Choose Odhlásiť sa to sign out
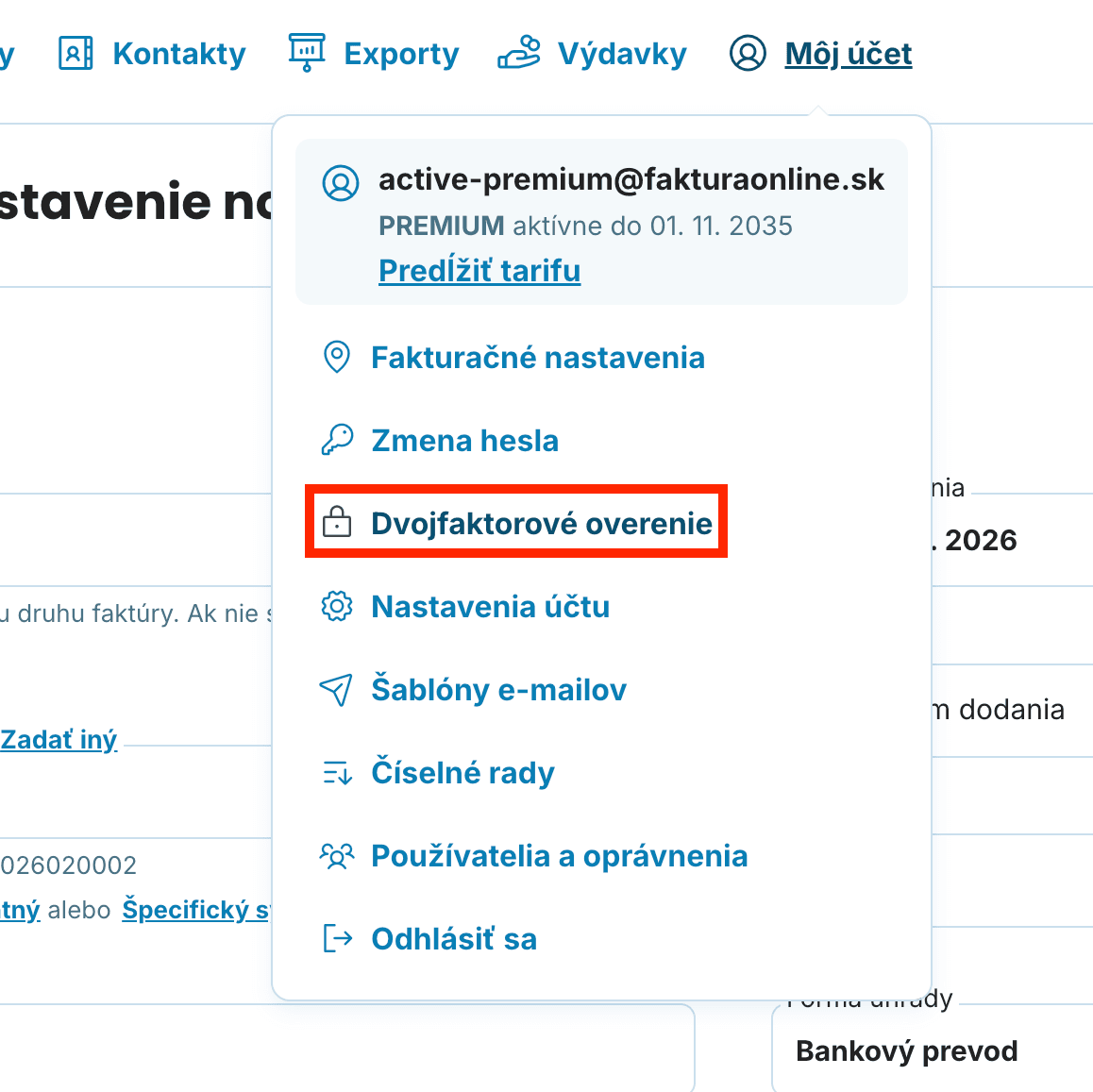The height and width of the screenshot is (1092, 1093). (454, 939)
